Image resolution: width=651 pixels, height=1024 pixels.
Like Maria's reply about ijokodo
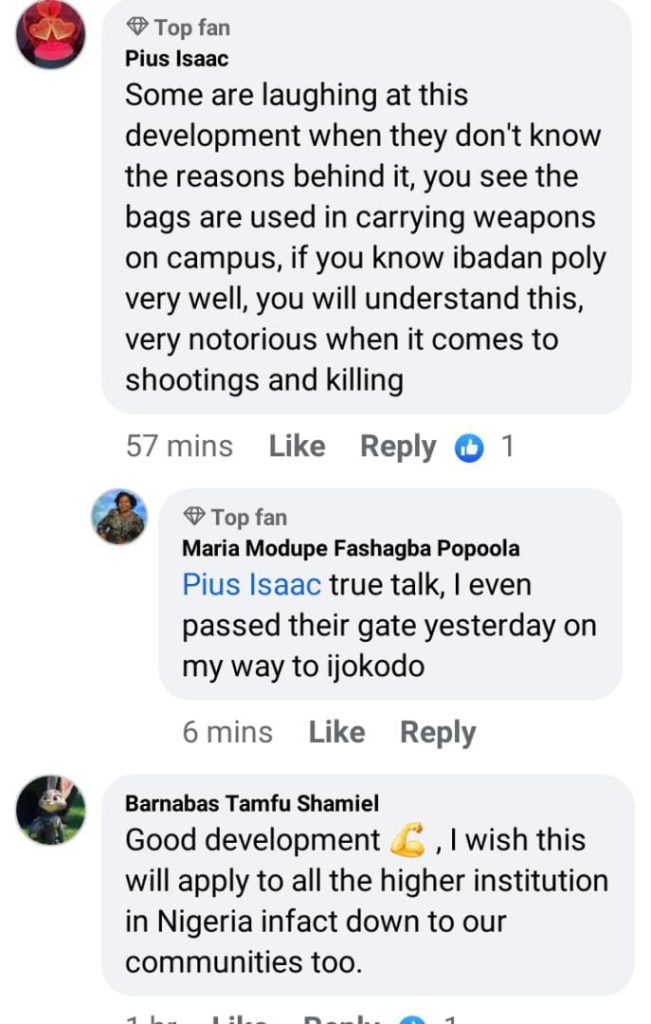[x=337, y=732]
